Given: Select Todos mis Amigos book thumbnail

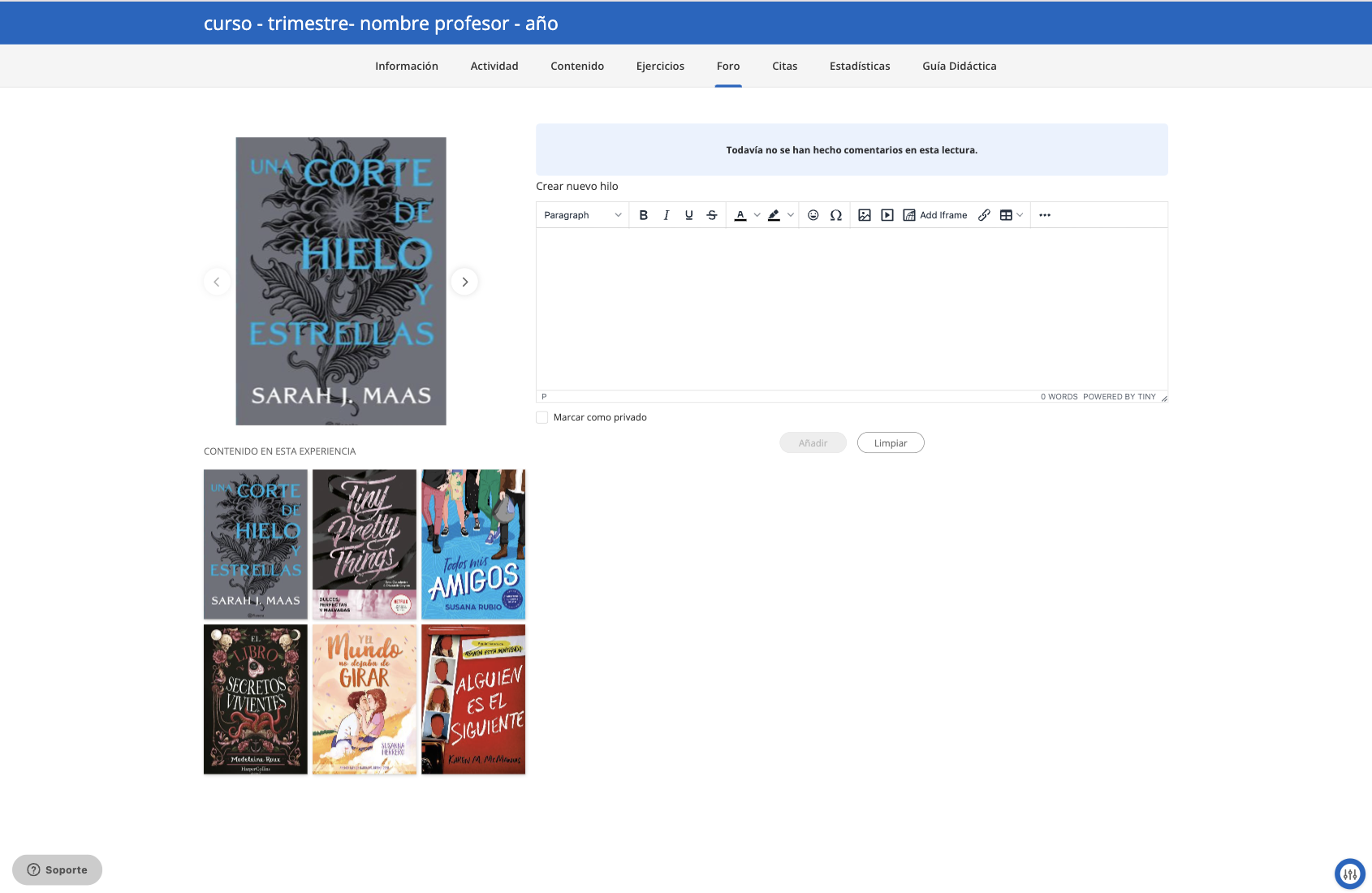Looking at the screenshot, I should click(x=473, y=545).
